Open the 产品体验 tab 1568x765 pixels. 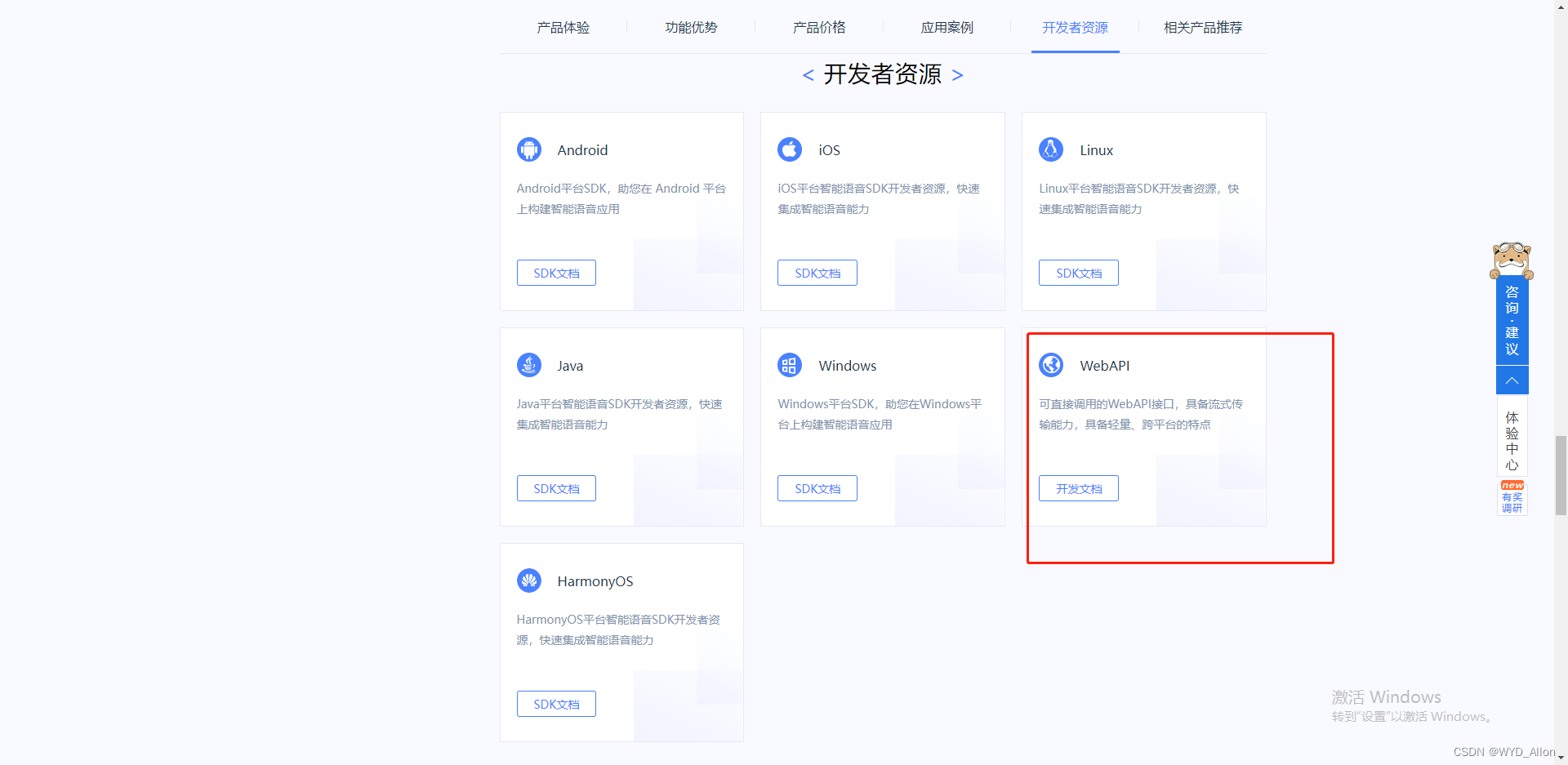[563, 28]
